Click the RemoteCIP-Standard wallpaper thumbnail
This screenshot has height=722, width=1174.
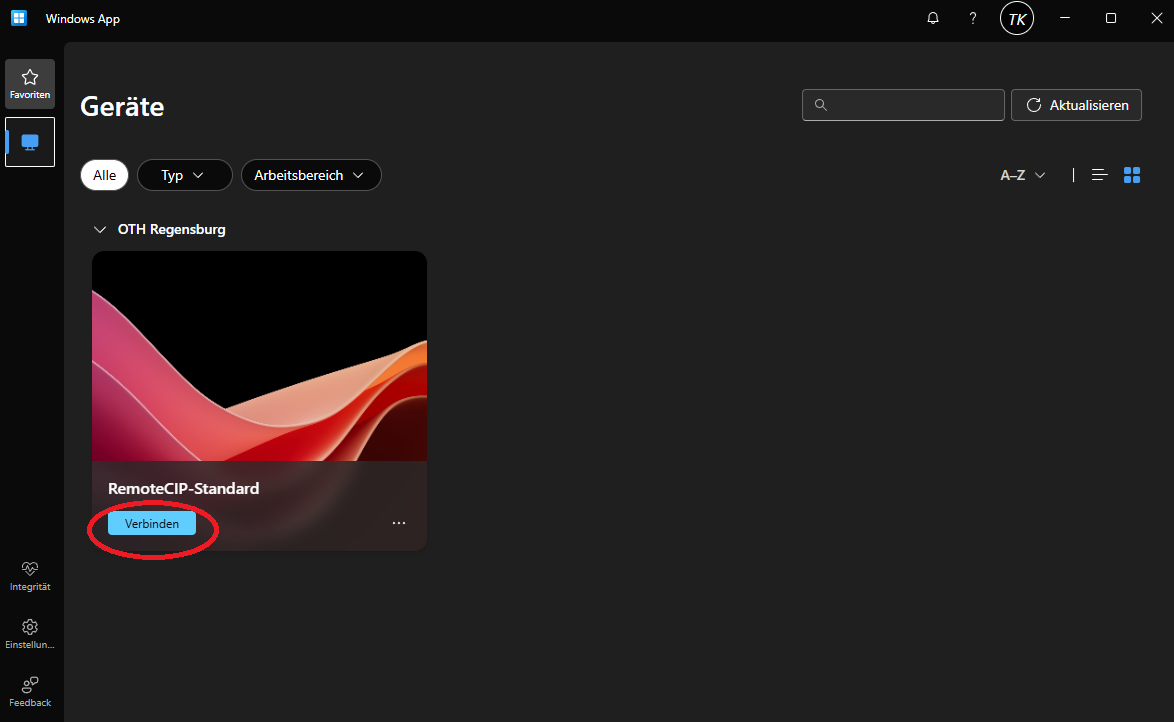point(259,355)
